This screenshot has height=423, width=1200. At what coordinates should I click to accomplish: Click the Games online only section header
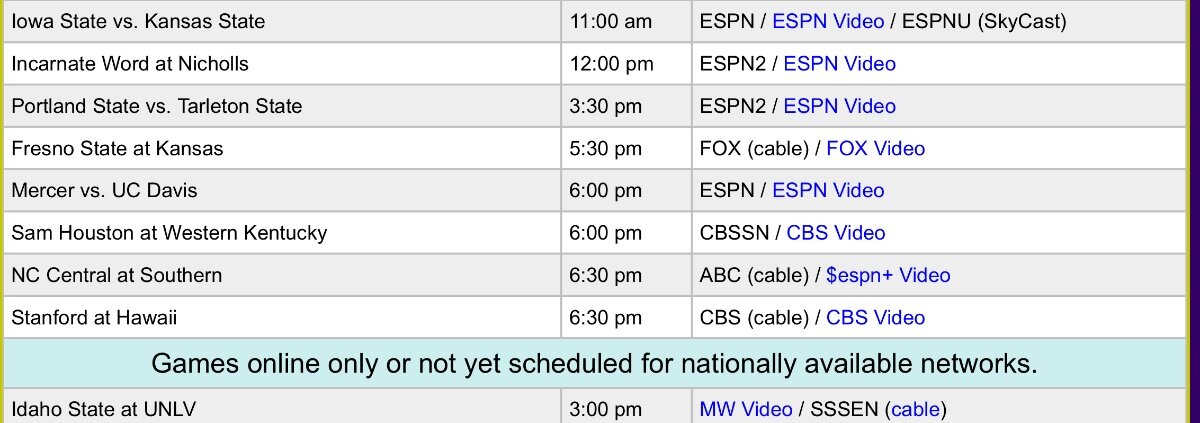(594, 363)
